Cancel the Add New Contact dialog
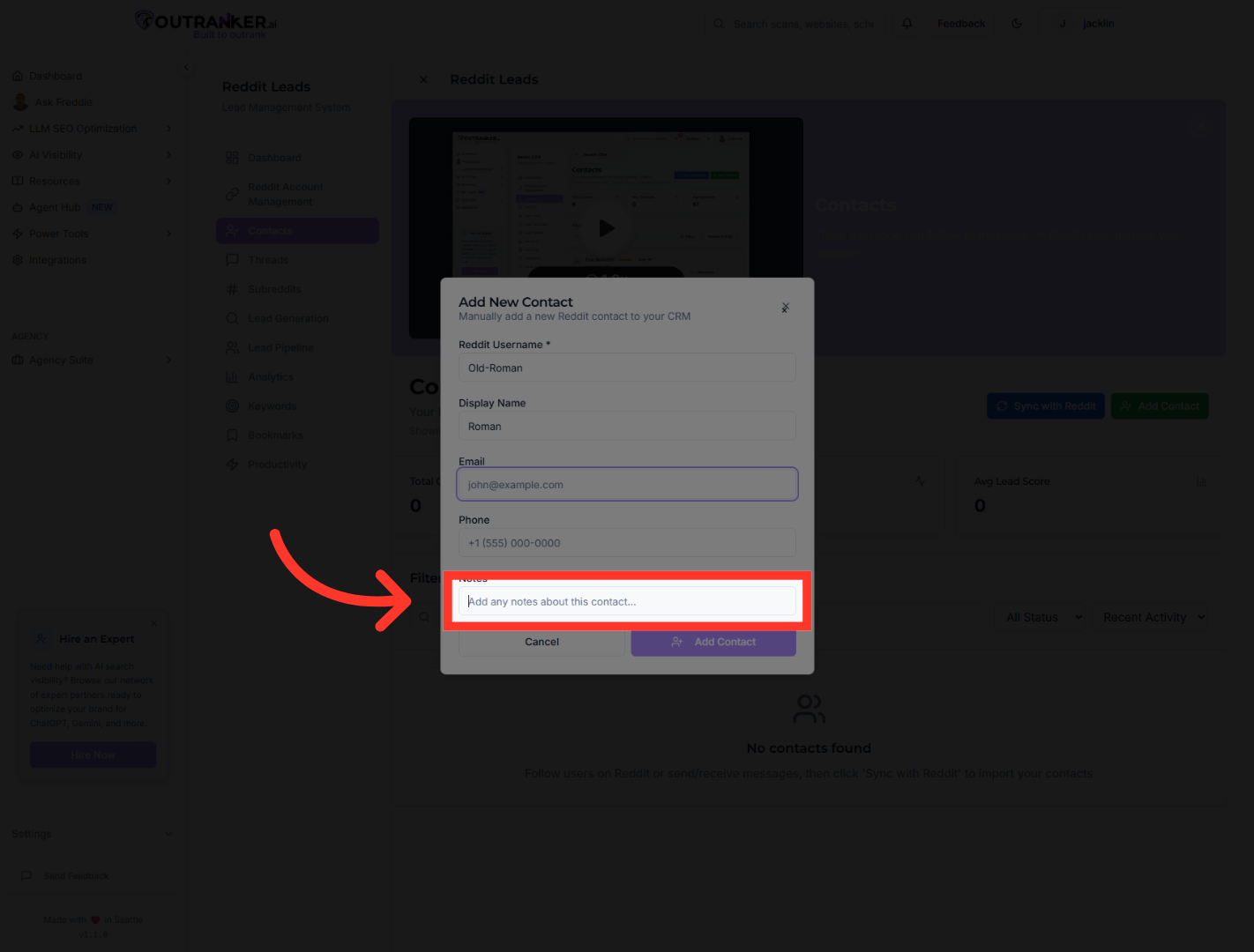1254x952 pixels. coord(541,643)
